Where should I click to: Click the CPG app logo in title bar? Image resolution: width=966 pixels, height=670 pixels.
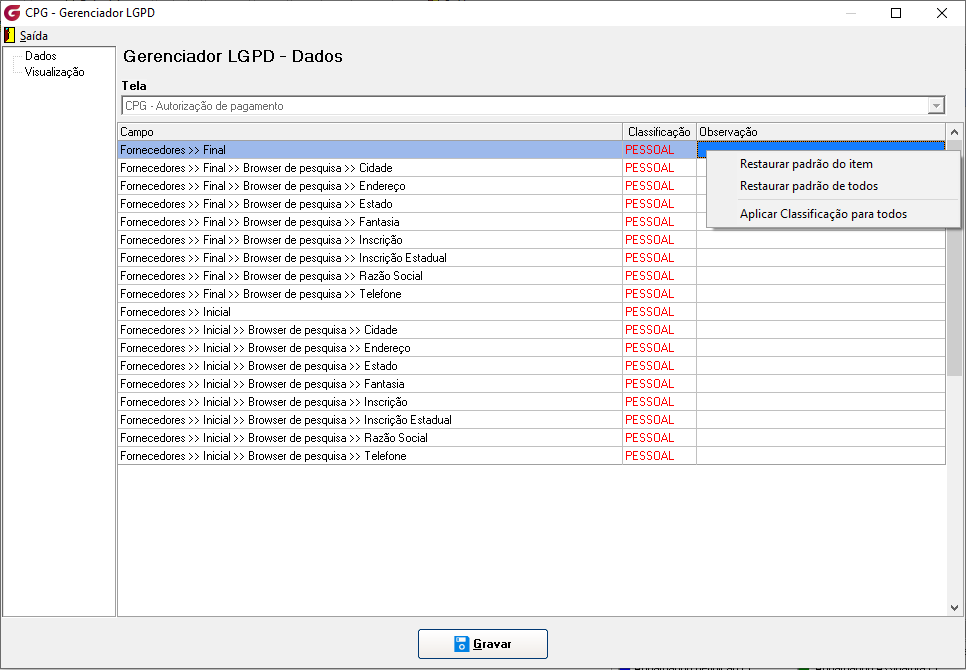pyautogui.click(x=12, y=13)
